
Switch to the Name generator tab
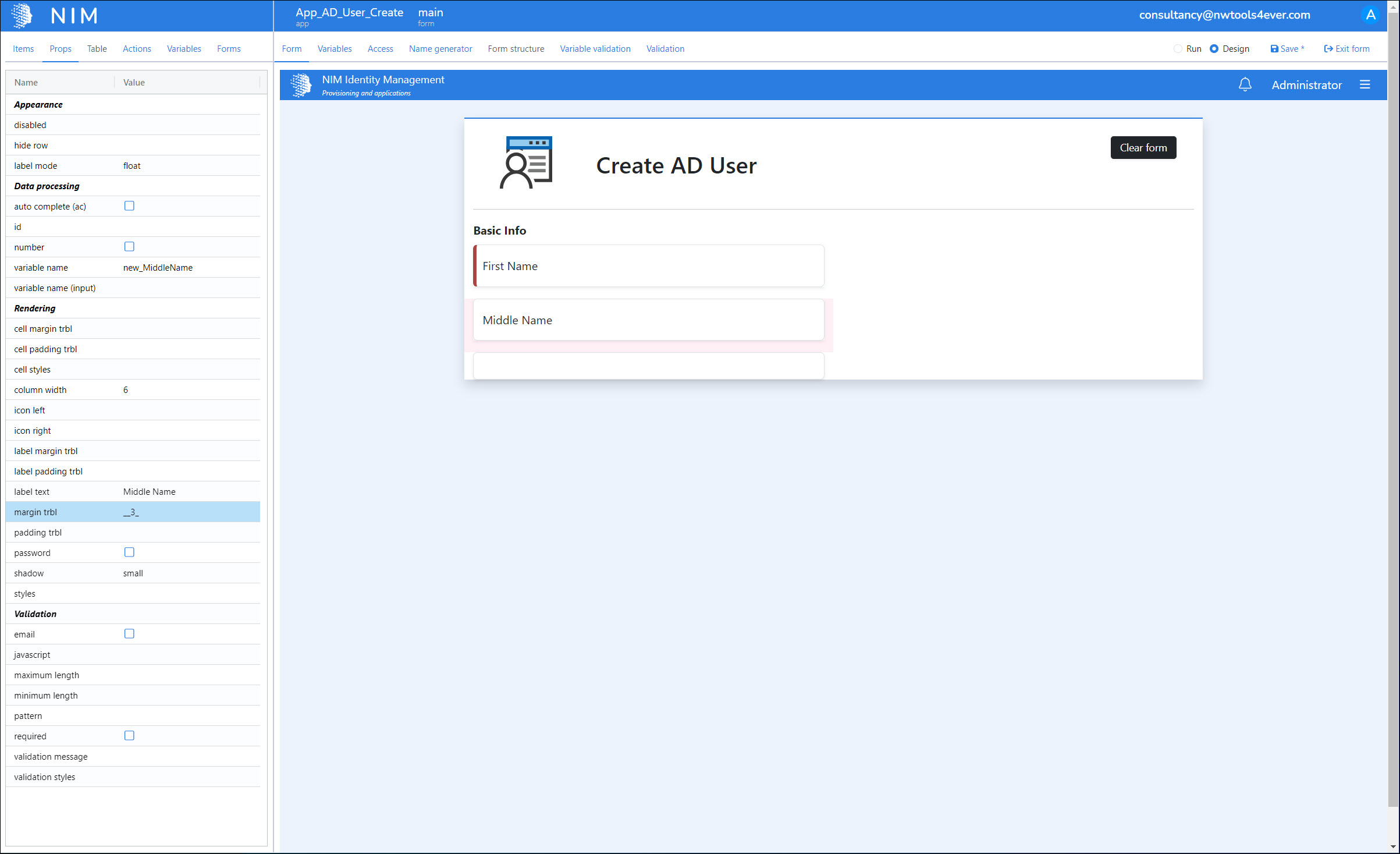pyautogui.click(x=440, y=49)
